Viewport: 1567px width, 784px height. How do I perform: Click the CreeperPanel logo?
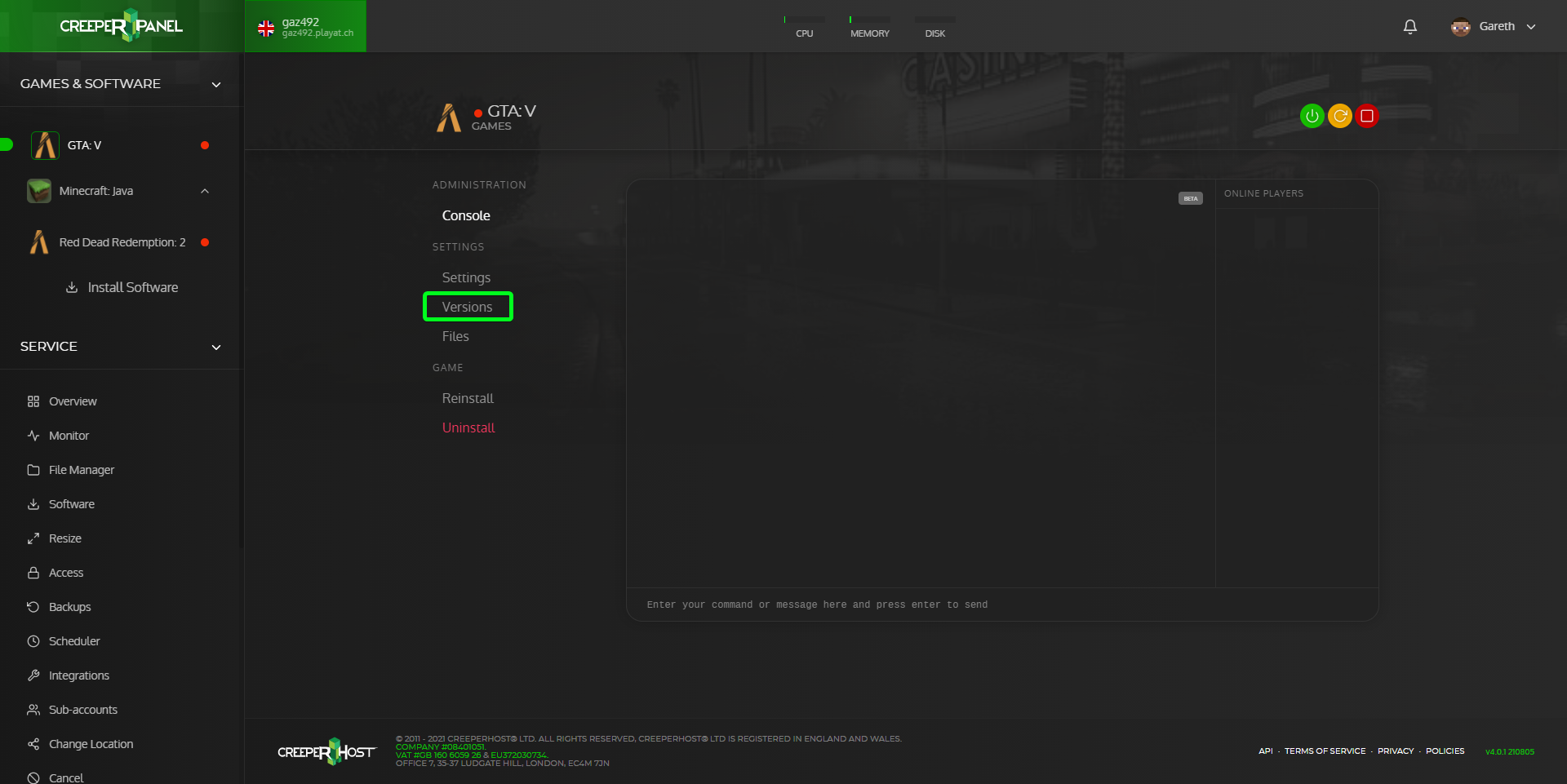(122, 25)
